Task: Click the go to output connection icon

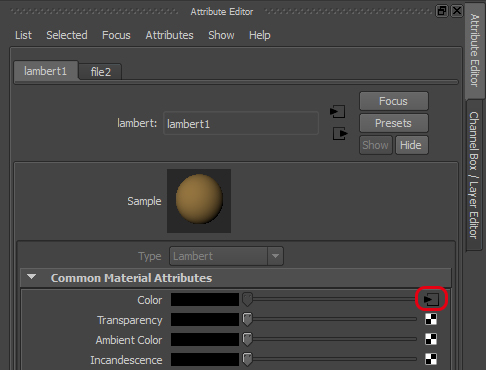Action: (x=340, y=134)
